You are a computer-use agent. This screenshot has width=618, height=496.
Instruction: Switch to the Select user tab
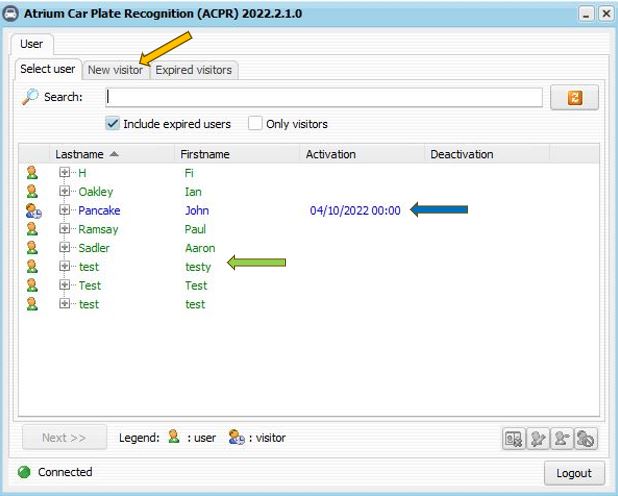click(48, 69)
